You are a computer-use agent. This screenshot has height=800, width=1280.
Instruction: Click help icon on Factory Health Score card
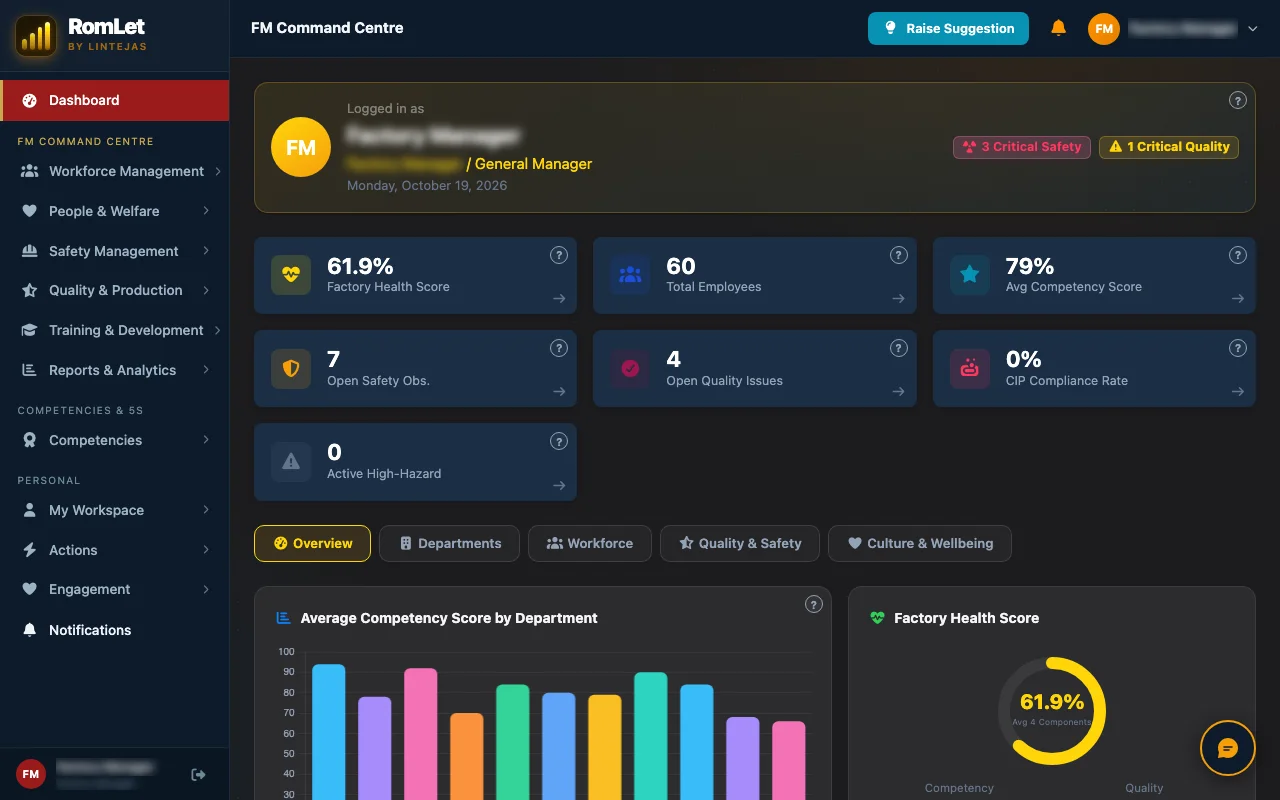click(559, 255)
